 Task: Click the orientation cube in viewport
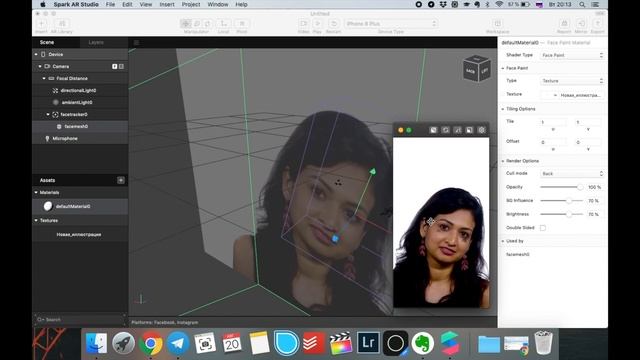(x=477, y=69)
